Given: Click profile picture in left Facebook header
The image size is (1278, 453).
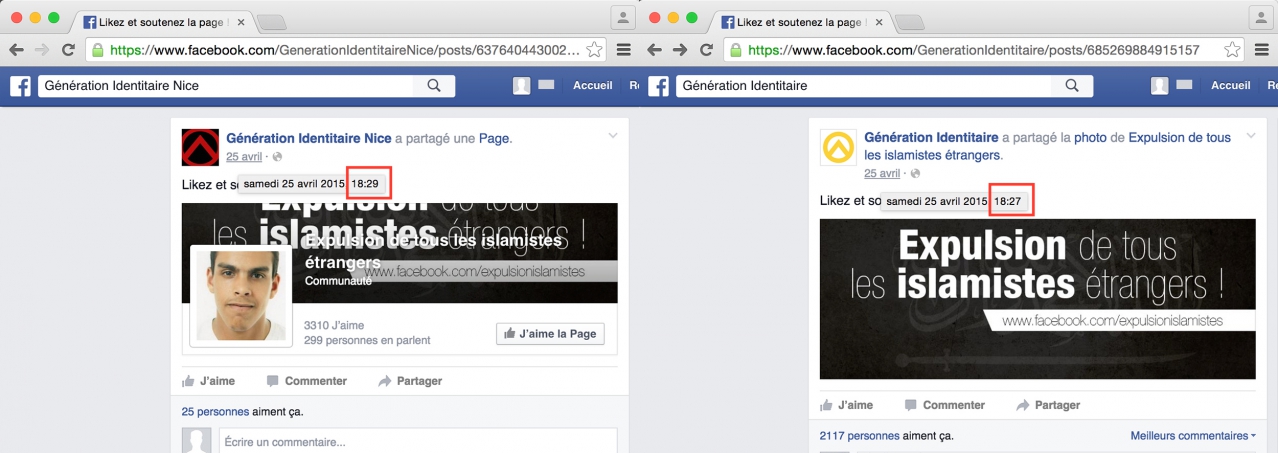Looking at the screenshot, I should 521,86.
